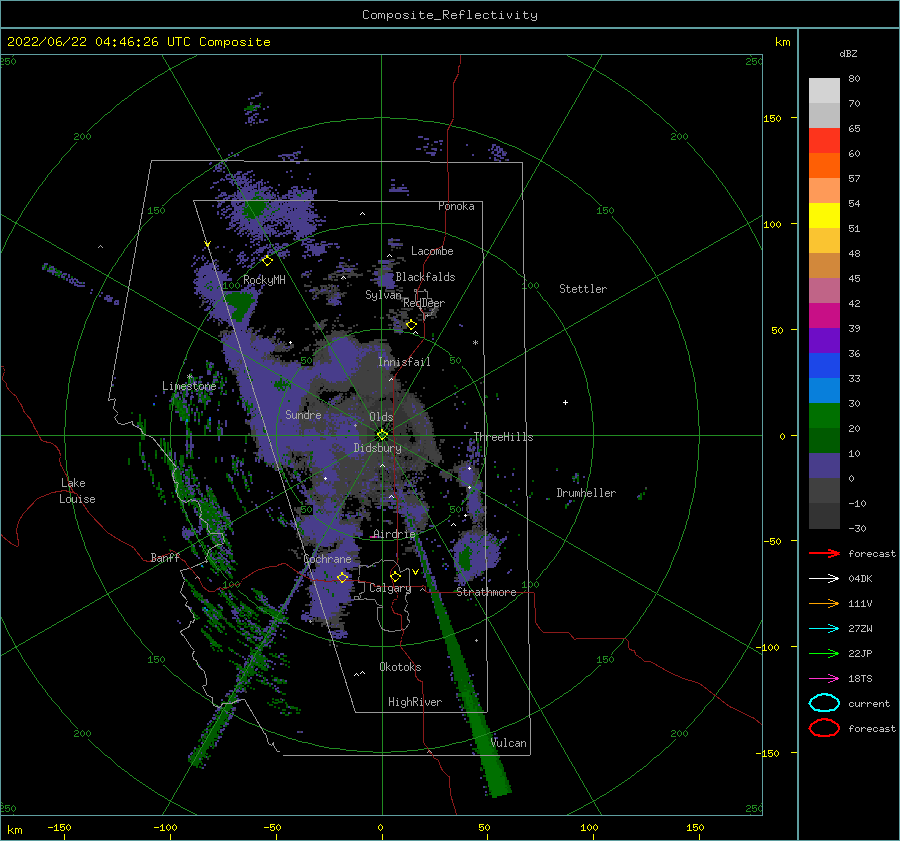
Task: Click the -100 value on bottom axis
Action: tap(165, 827)
